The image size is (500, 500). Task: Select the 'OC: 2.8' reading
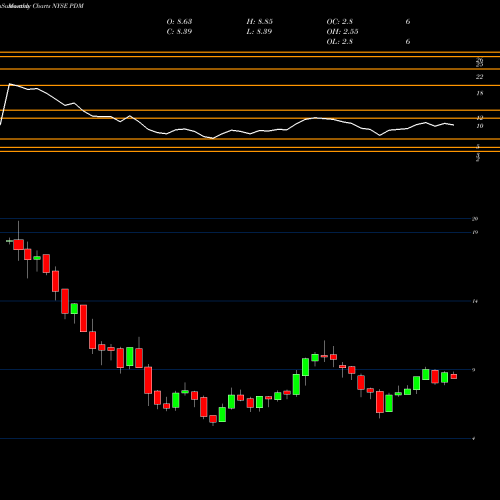point(340,22)
